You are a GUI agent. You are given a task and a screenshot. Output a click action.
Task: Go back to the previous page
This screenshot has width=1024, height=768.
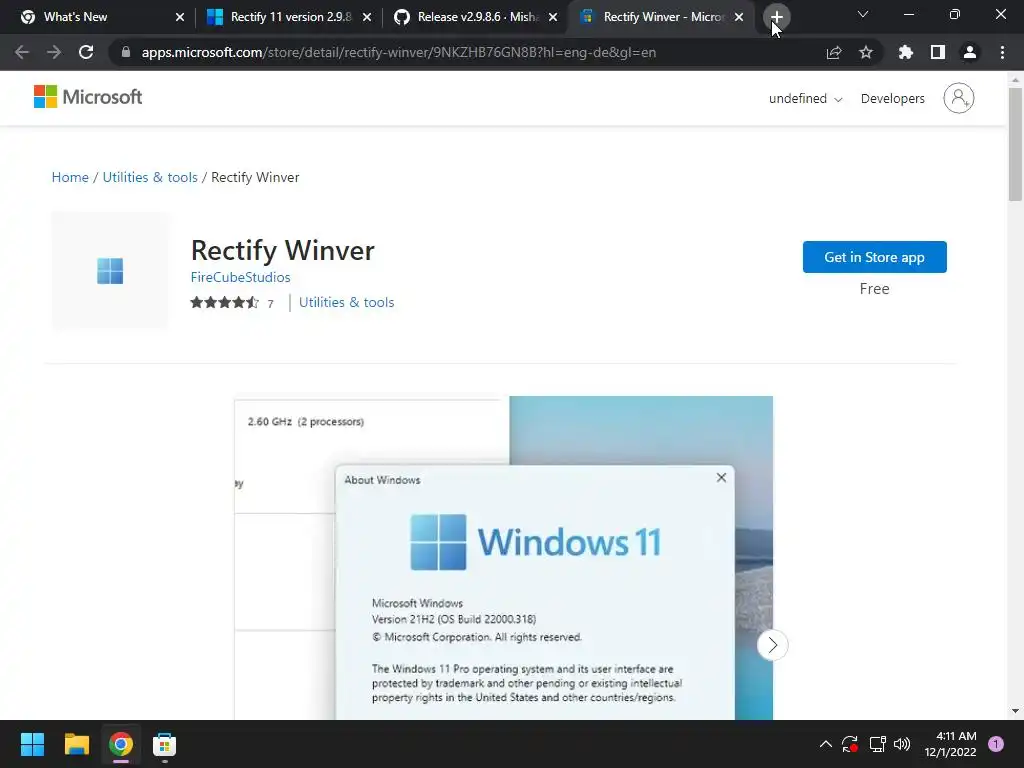pyautogui.click(x=22, y=52)
